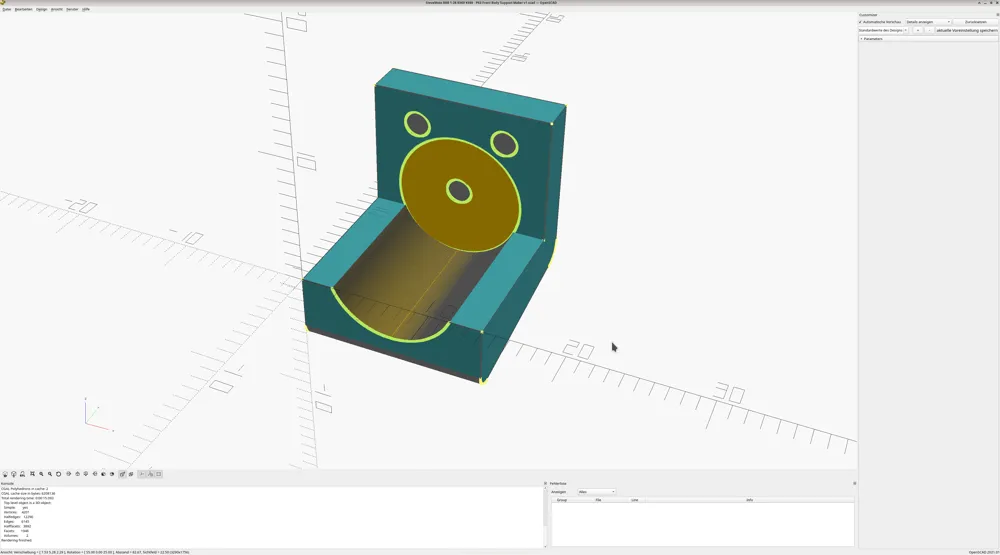Click the minus button to remove preset

tap(929, 31)
